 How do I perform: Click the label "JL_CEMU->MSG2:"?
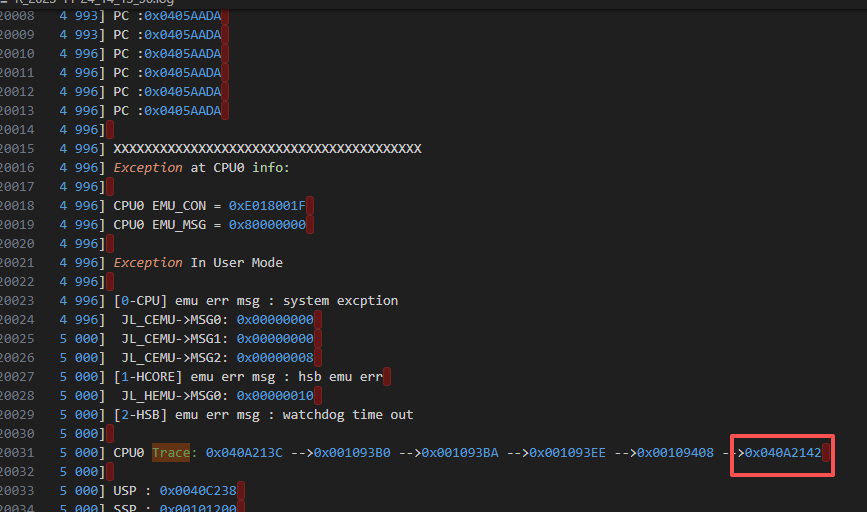175,358
